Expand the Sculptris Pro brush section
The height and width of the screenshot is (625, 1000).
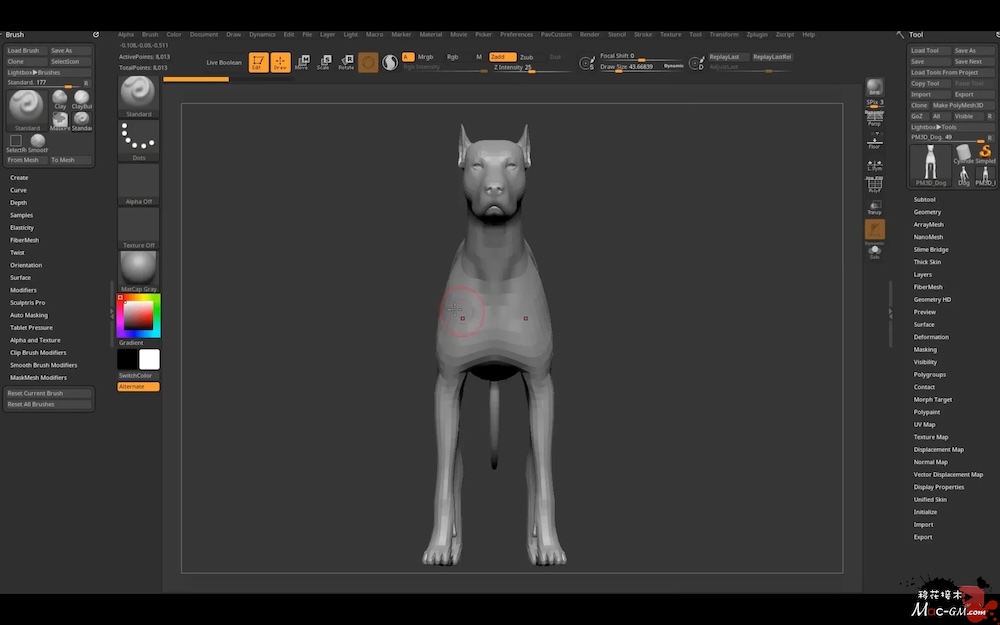pyautogui.click(x=27, y=303)
